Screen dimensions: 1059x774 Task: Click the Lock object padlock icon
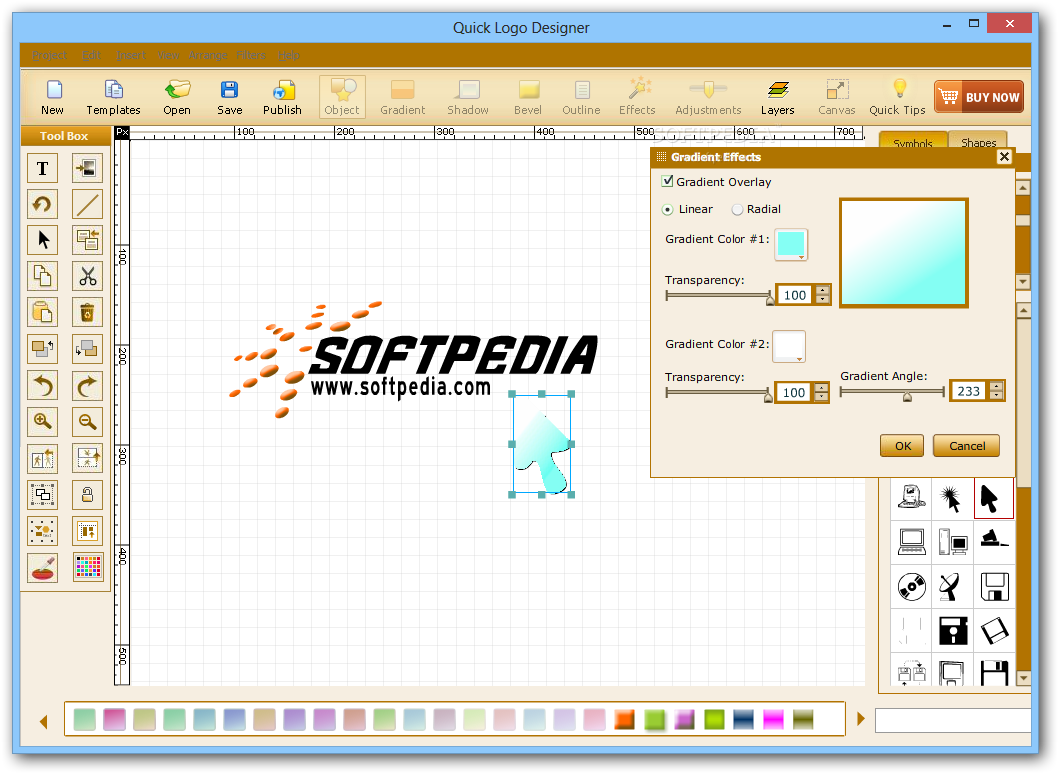88,495
